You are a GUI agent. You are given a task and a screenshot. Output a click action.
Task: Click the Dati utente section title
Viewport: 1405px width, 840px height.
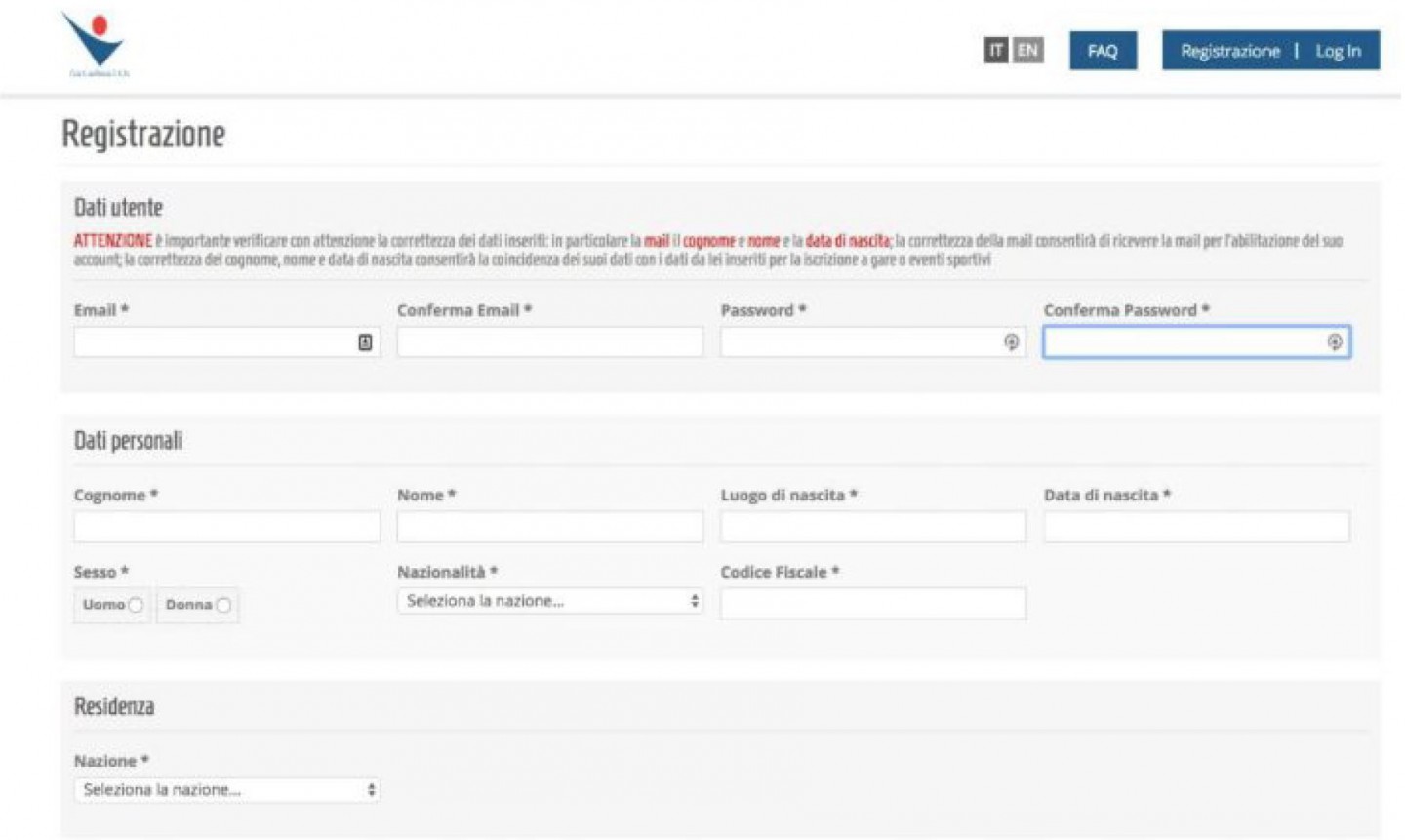(x=118, y=208)
